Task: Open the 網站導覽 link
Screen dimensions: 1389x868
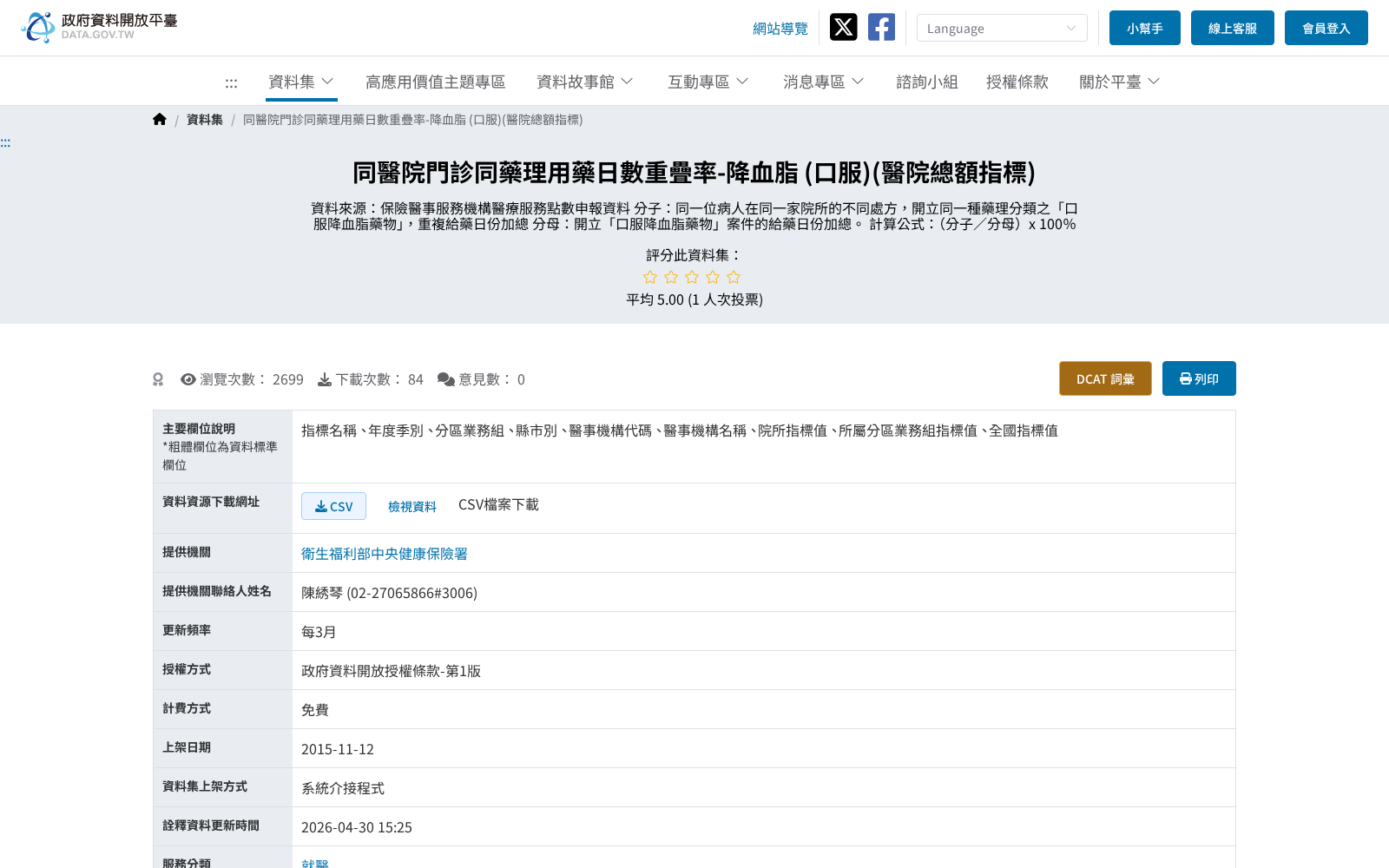Action: (780, 29)
